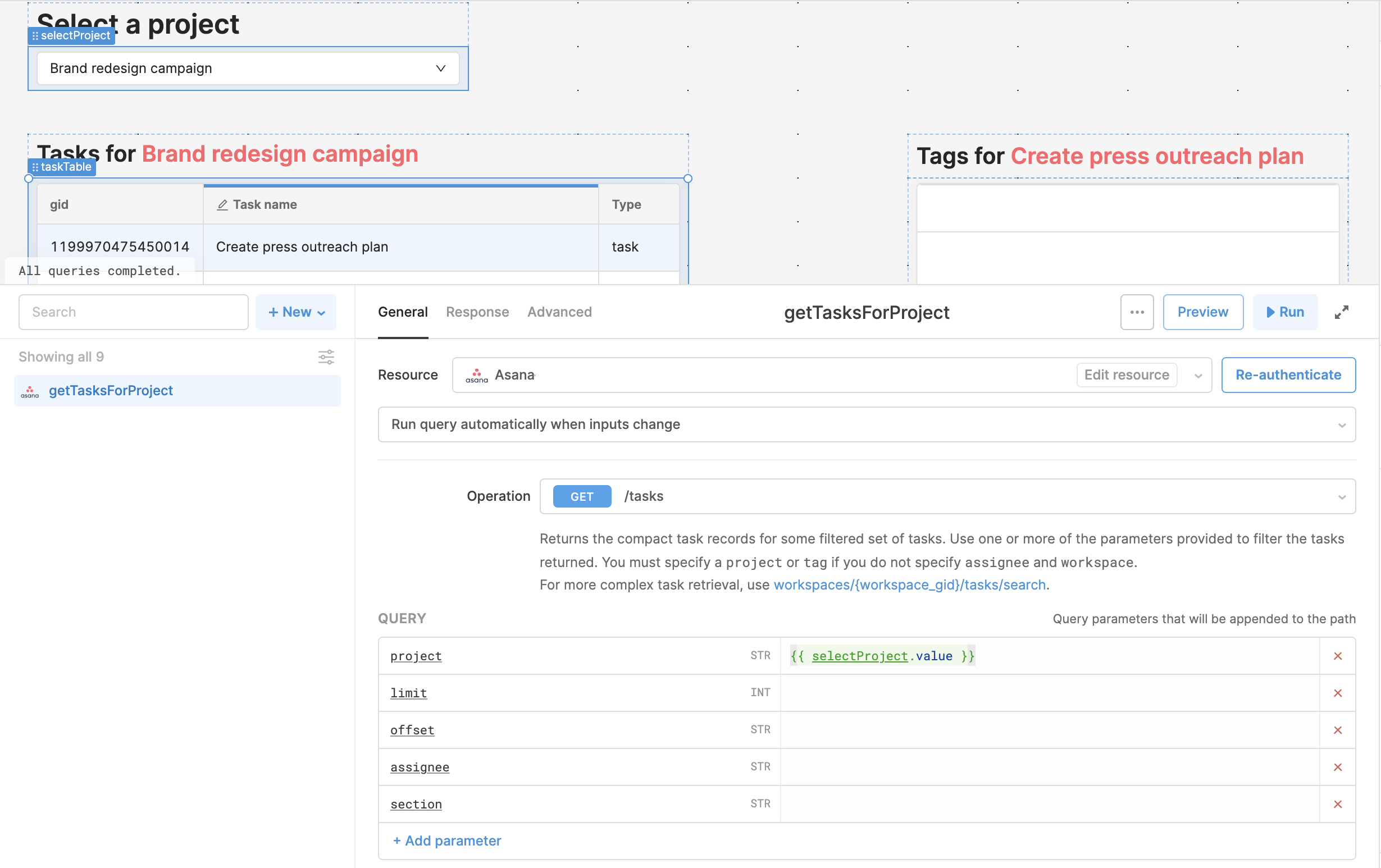Remove the offset query parameter
Image resolution: width=1381 pixels, height=868 pixels.
(1337, 730)
